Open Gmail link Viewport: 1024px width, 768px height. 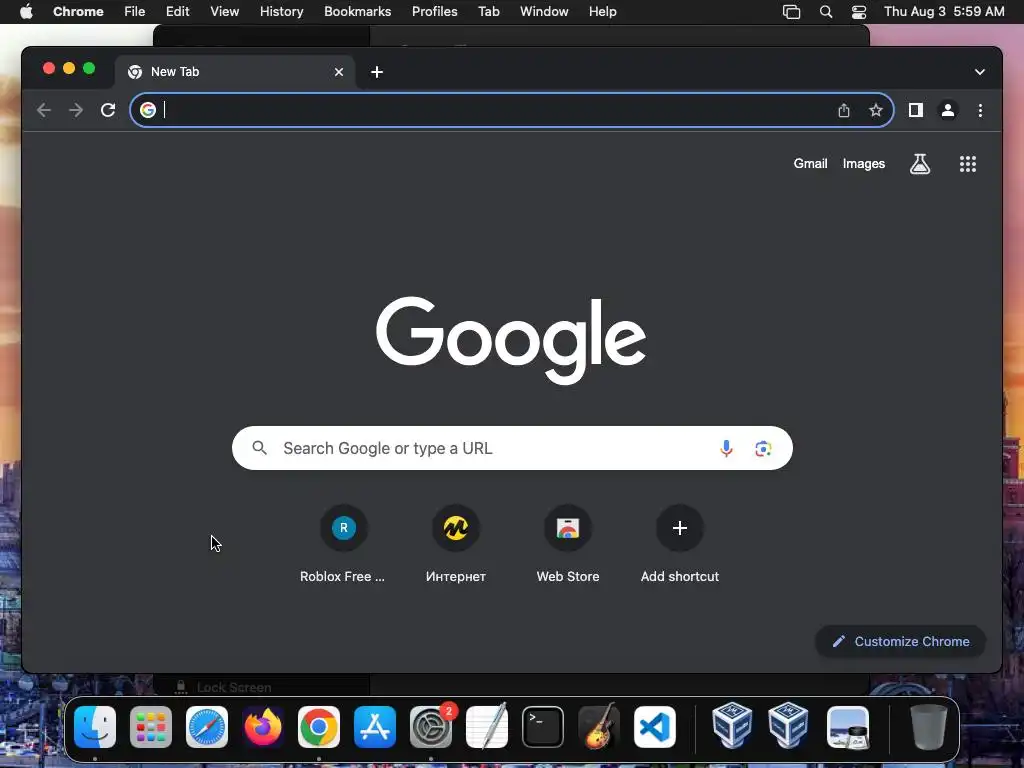pyautogui.click(x=810, y=164)
